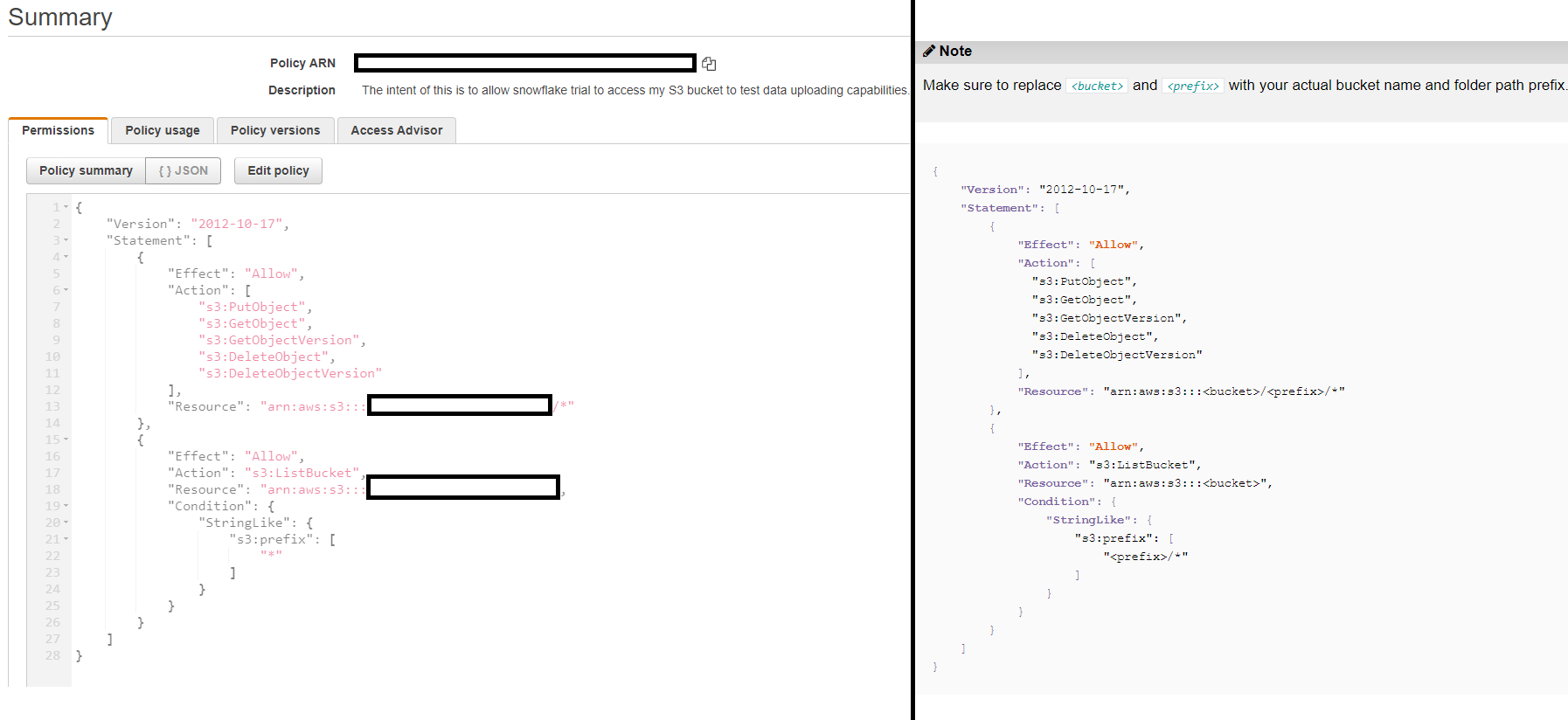1568x720 pixels.
Task: Collapse the first statement block at line 4
Action: pyautogui.click(x=66, y=257)
